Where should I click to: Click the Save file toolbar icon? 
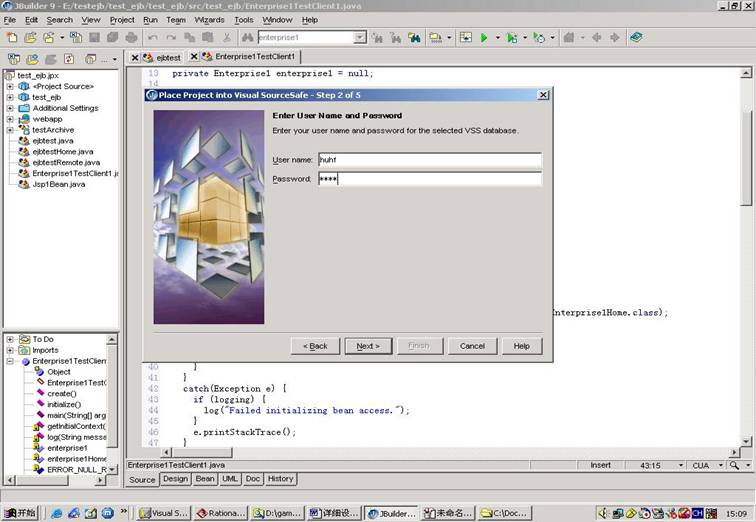94,38
